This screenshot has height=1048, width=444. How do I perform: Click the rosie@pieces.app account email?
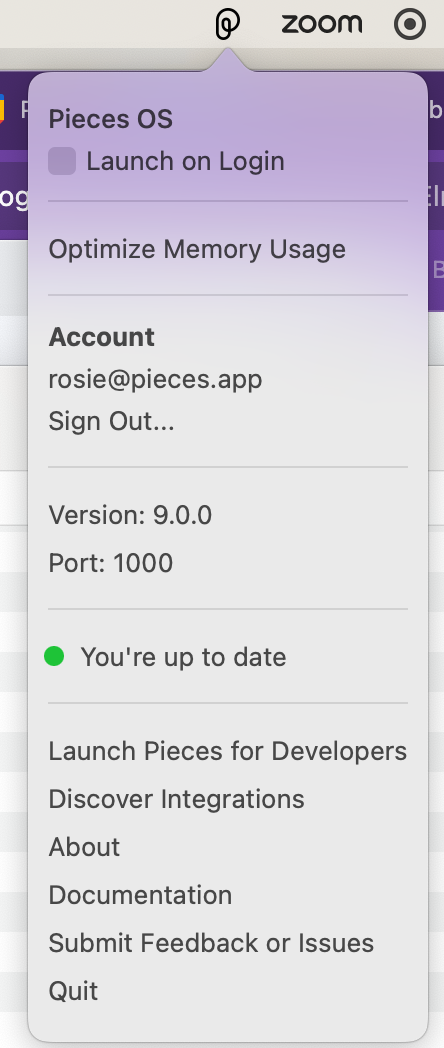[155, 379]
